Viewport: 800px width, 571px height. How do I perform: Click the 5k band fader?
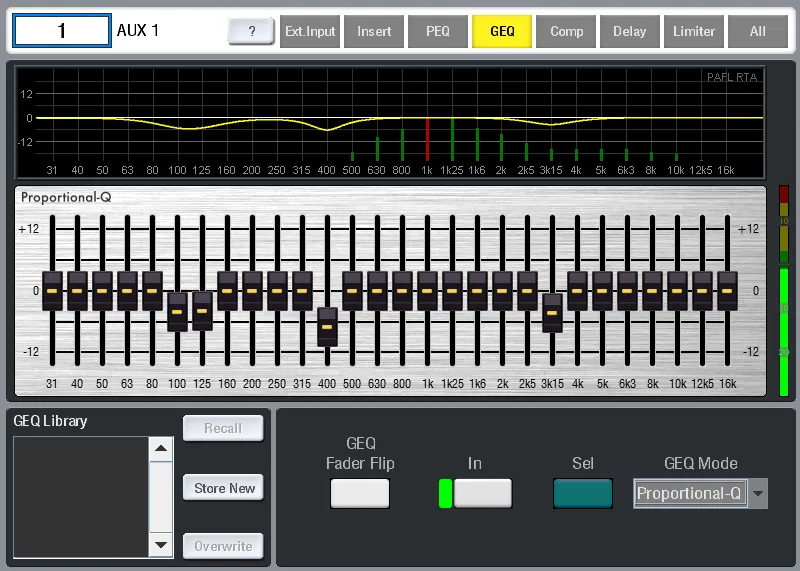(602, 291)
